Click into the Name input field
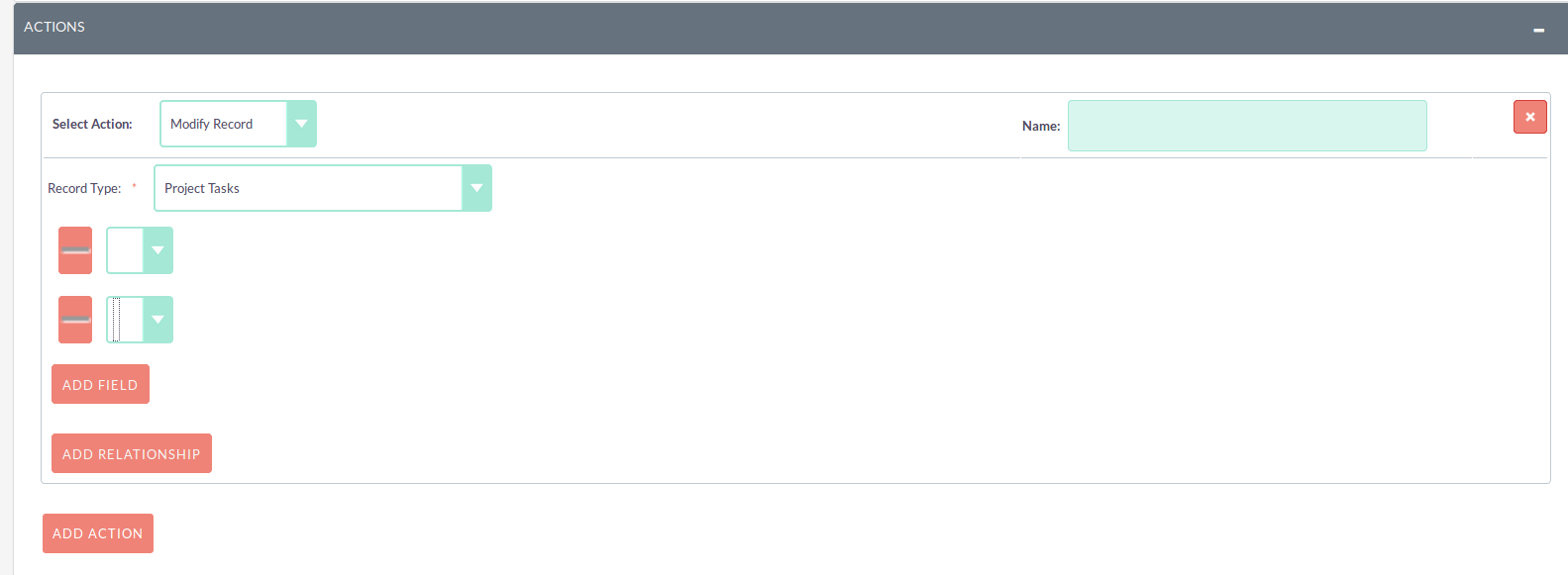Image resolution: width=1568 pixels, height=575 pixels. 1247,126
